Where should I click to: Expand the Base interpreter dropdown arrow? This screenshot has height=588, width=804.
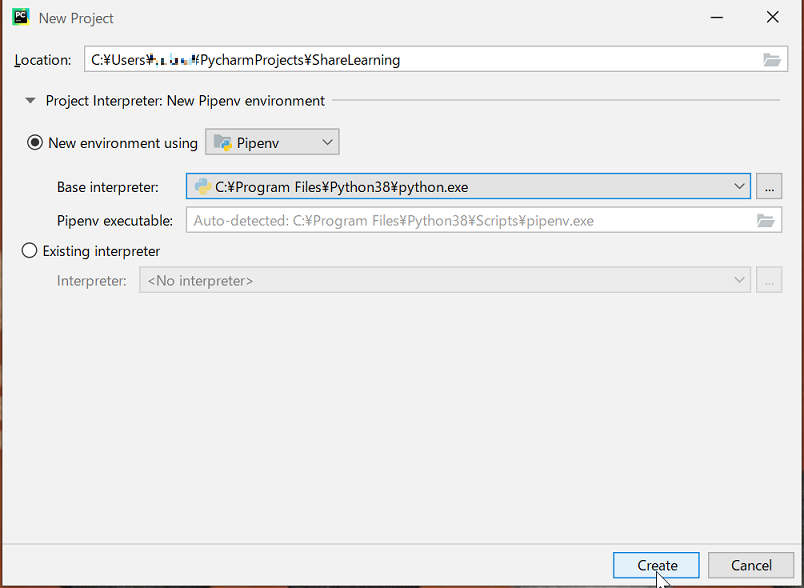pyautogui.click(x=739, y=187)
